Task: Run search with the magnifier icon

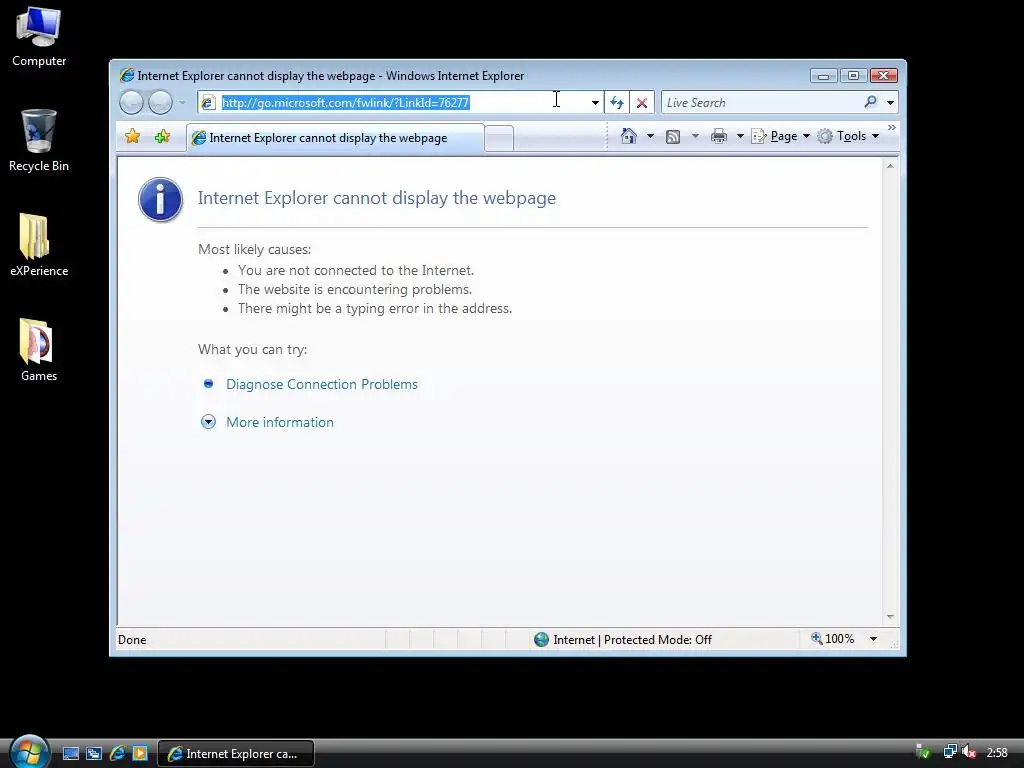Action: (870, 102)
